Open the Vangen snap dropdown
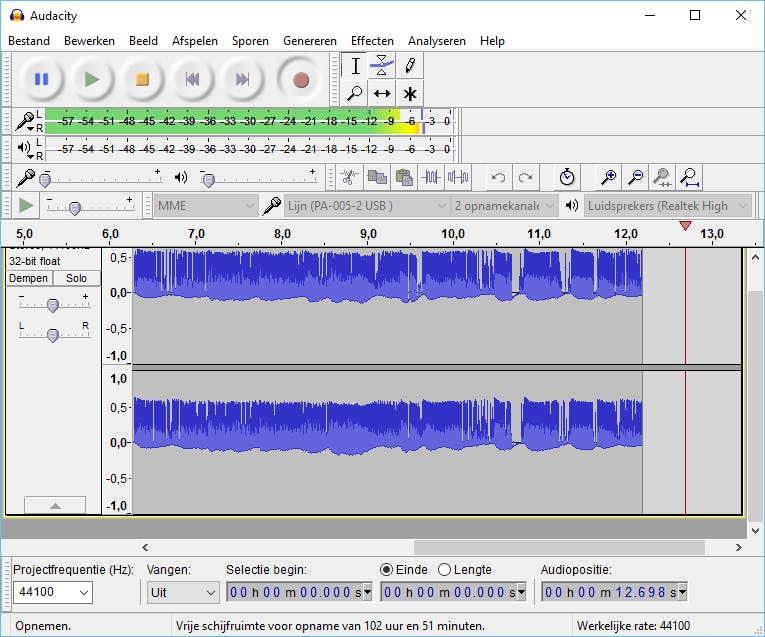Viewport: 765px width, 637px height. coord(183,592)
